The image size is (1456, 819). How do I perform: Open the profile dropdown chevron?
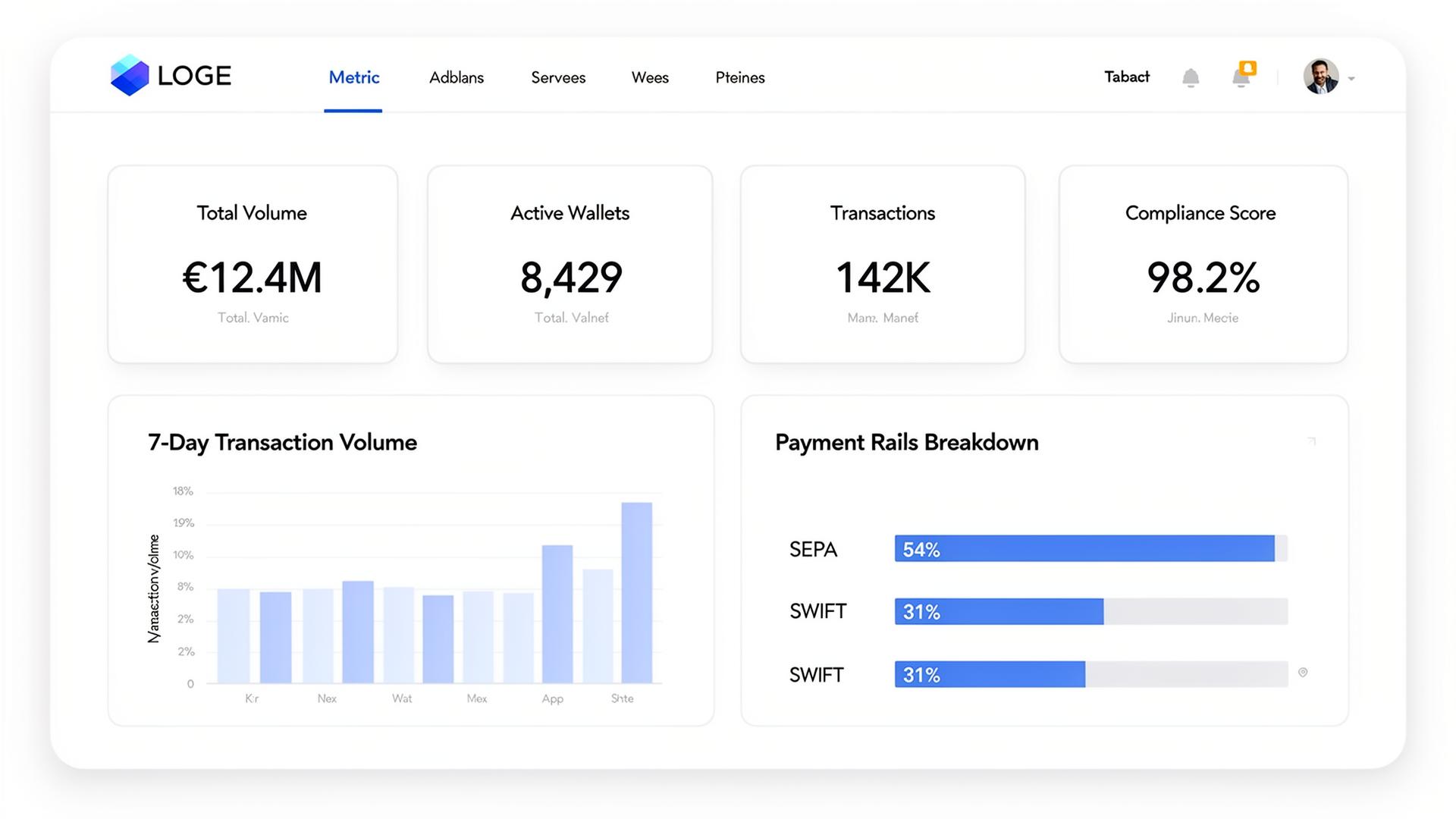(1351, 78)
